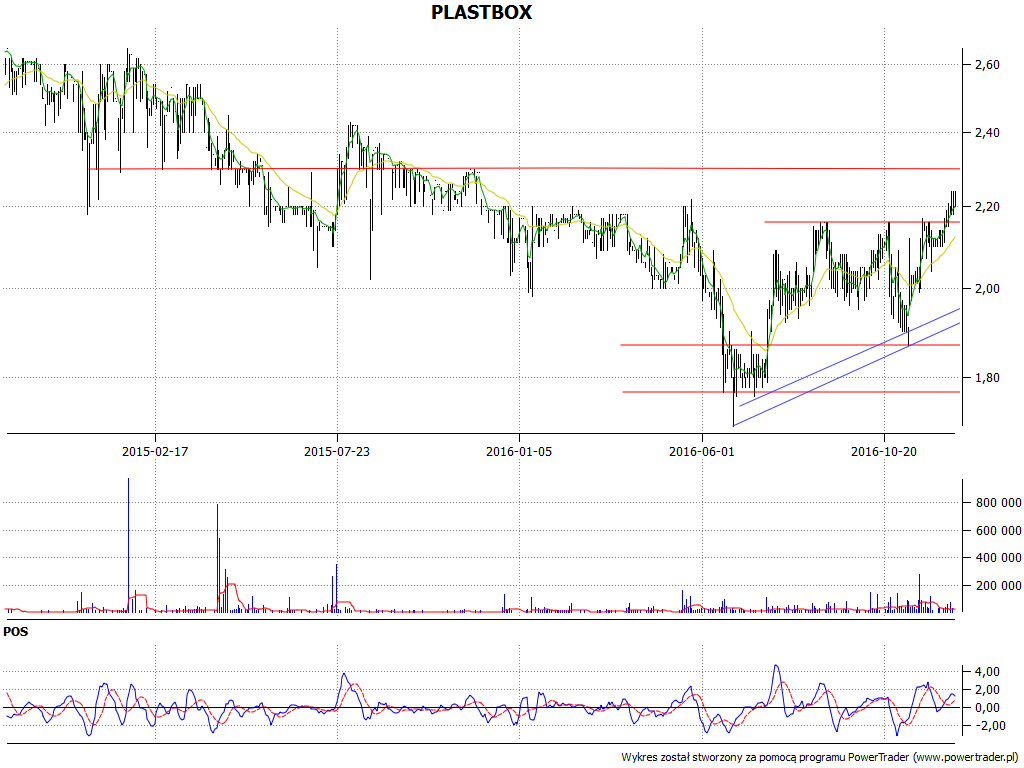Click the POS indicator label
The width and height of the screenshot is (1024, 768).
[x=16, y=632]
